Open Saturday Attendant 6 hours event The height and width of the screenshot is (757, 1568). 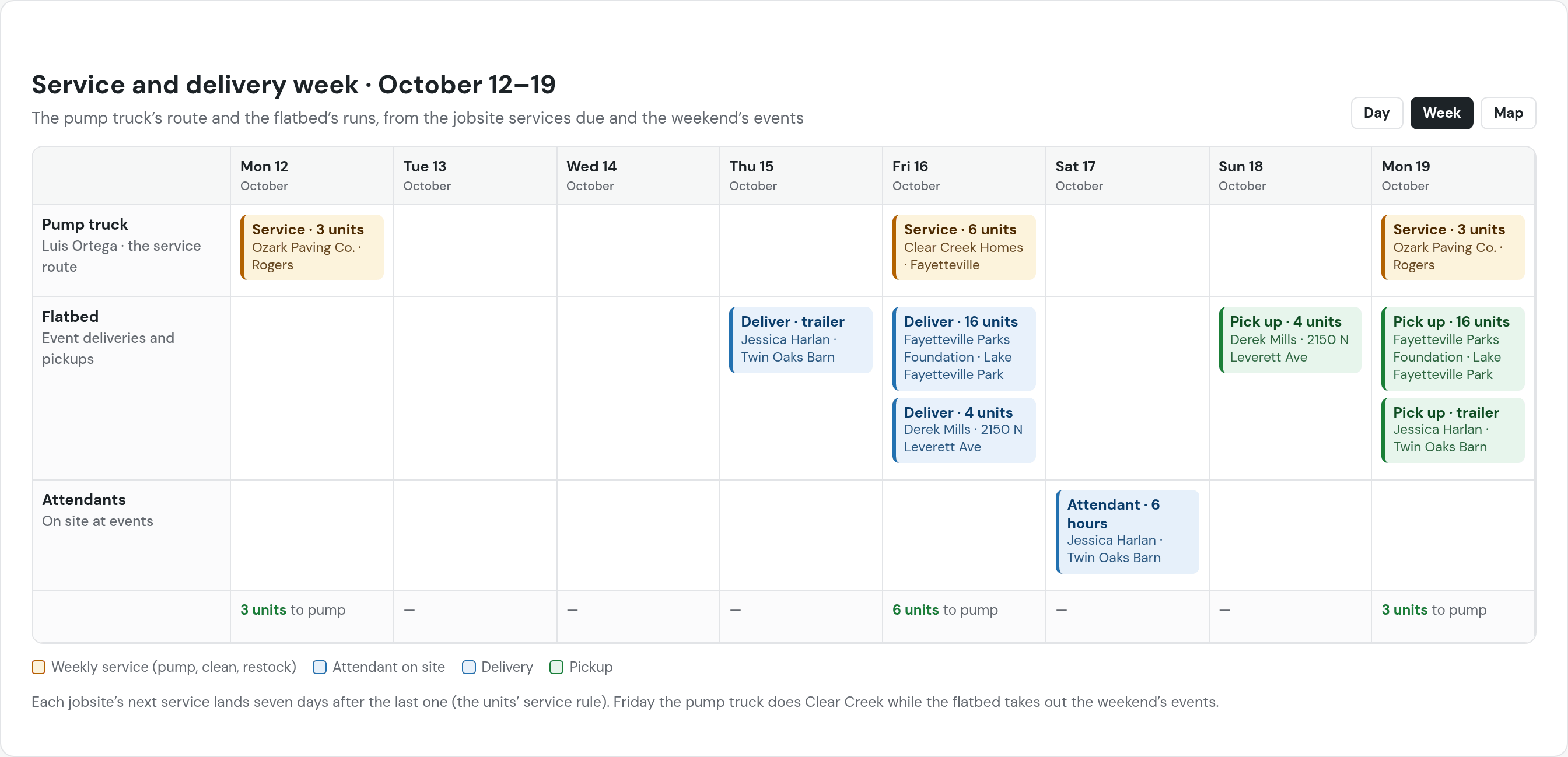point(1128,531)
